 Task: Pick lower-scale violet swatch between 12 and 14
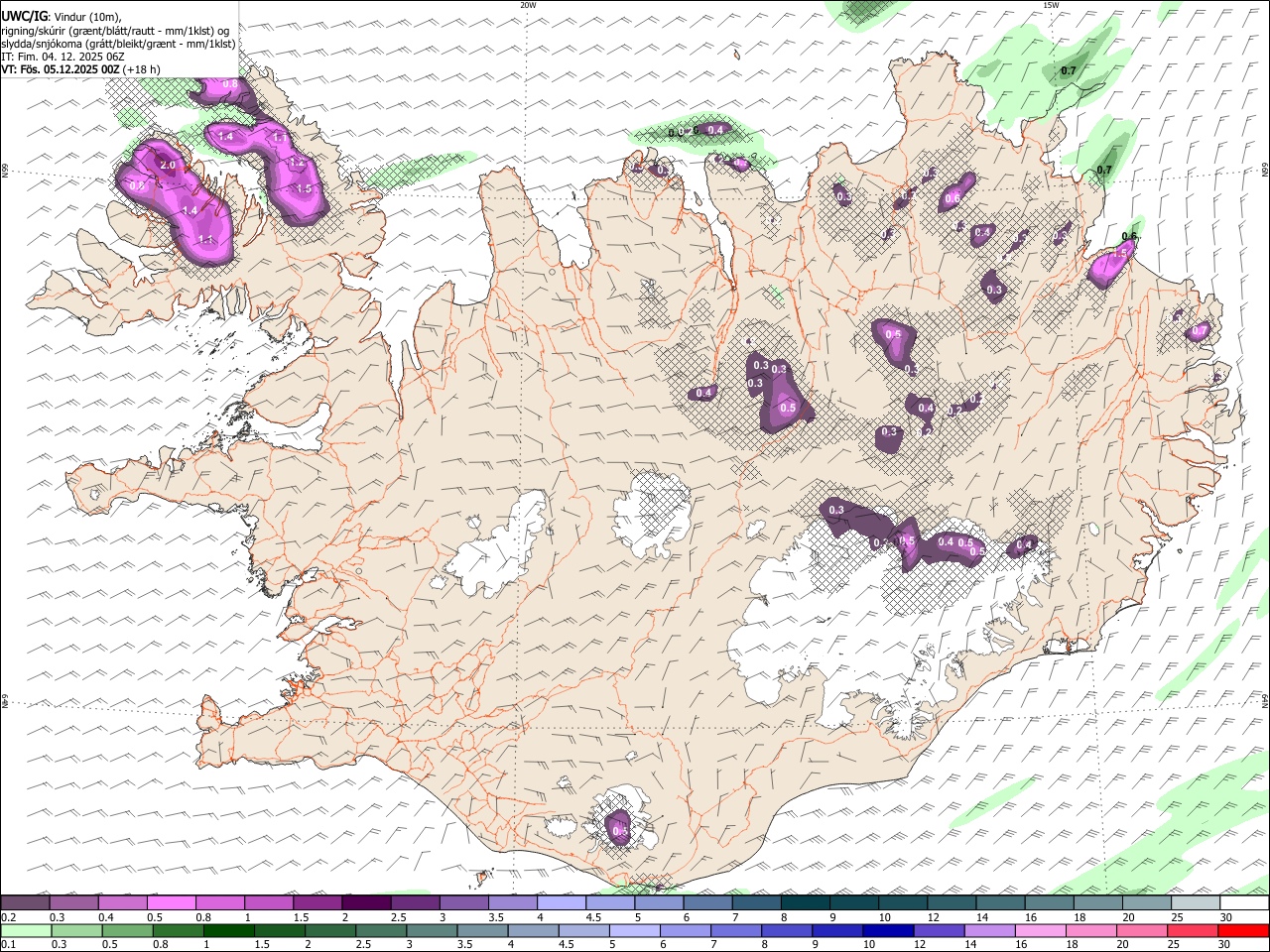[939, 930]
